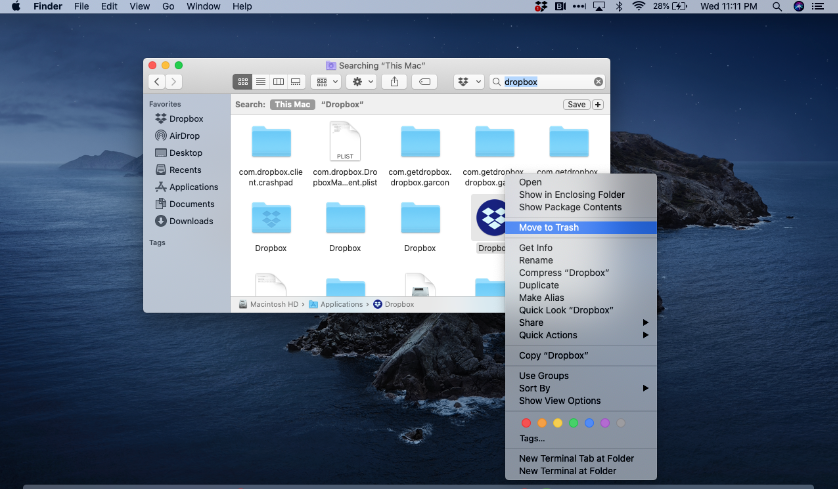Switch Finder to gallery view

296,82
